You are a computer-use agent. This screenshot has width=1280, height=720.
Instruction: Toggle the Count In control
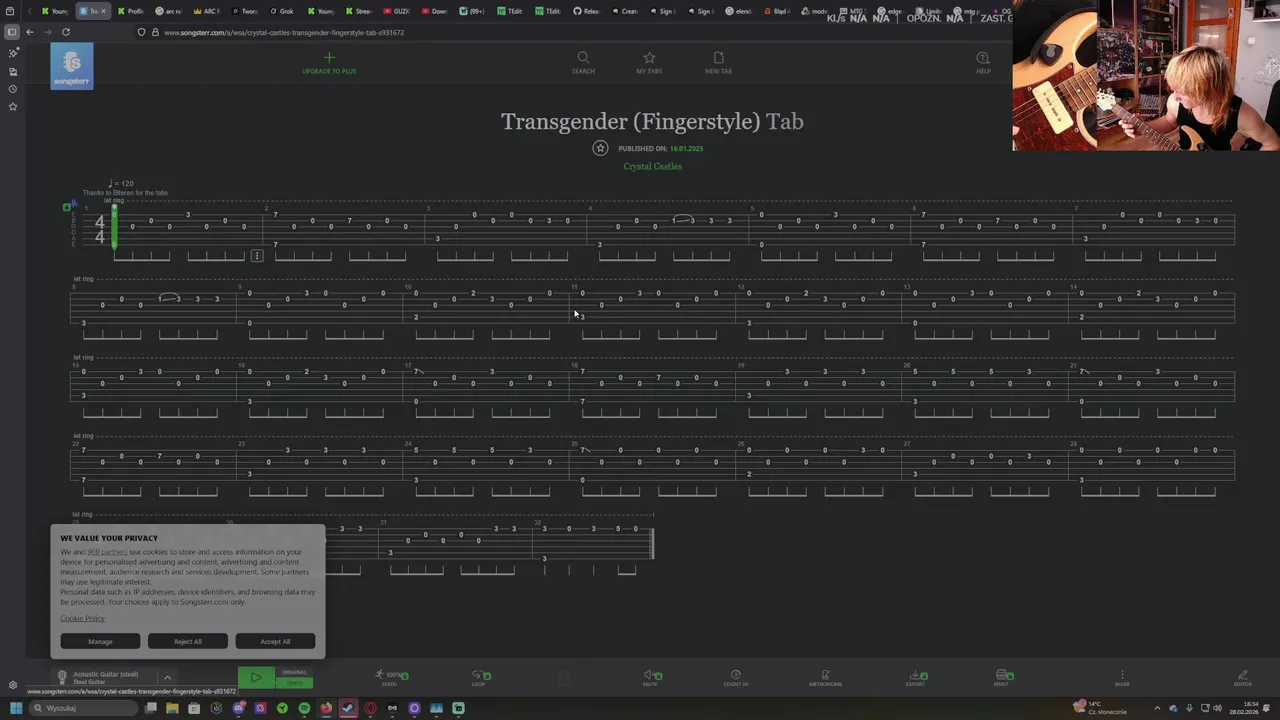(x=736, y=678)
